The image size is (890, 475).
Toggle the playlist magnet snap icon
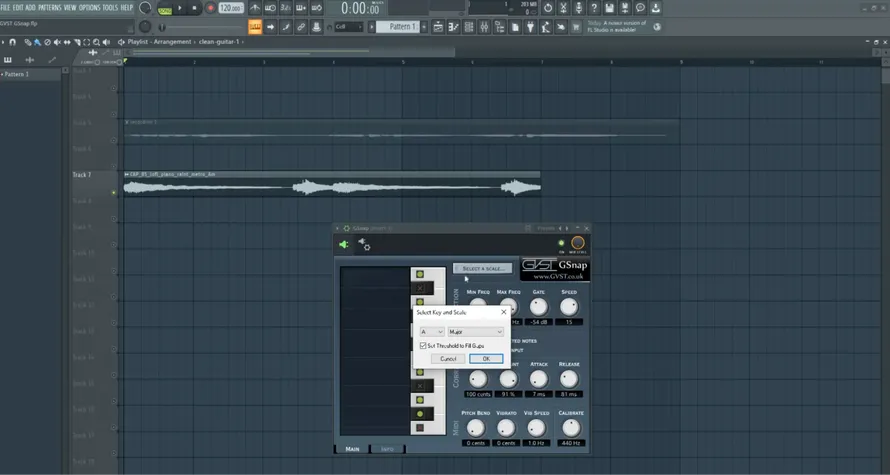[x=12, y=42]
